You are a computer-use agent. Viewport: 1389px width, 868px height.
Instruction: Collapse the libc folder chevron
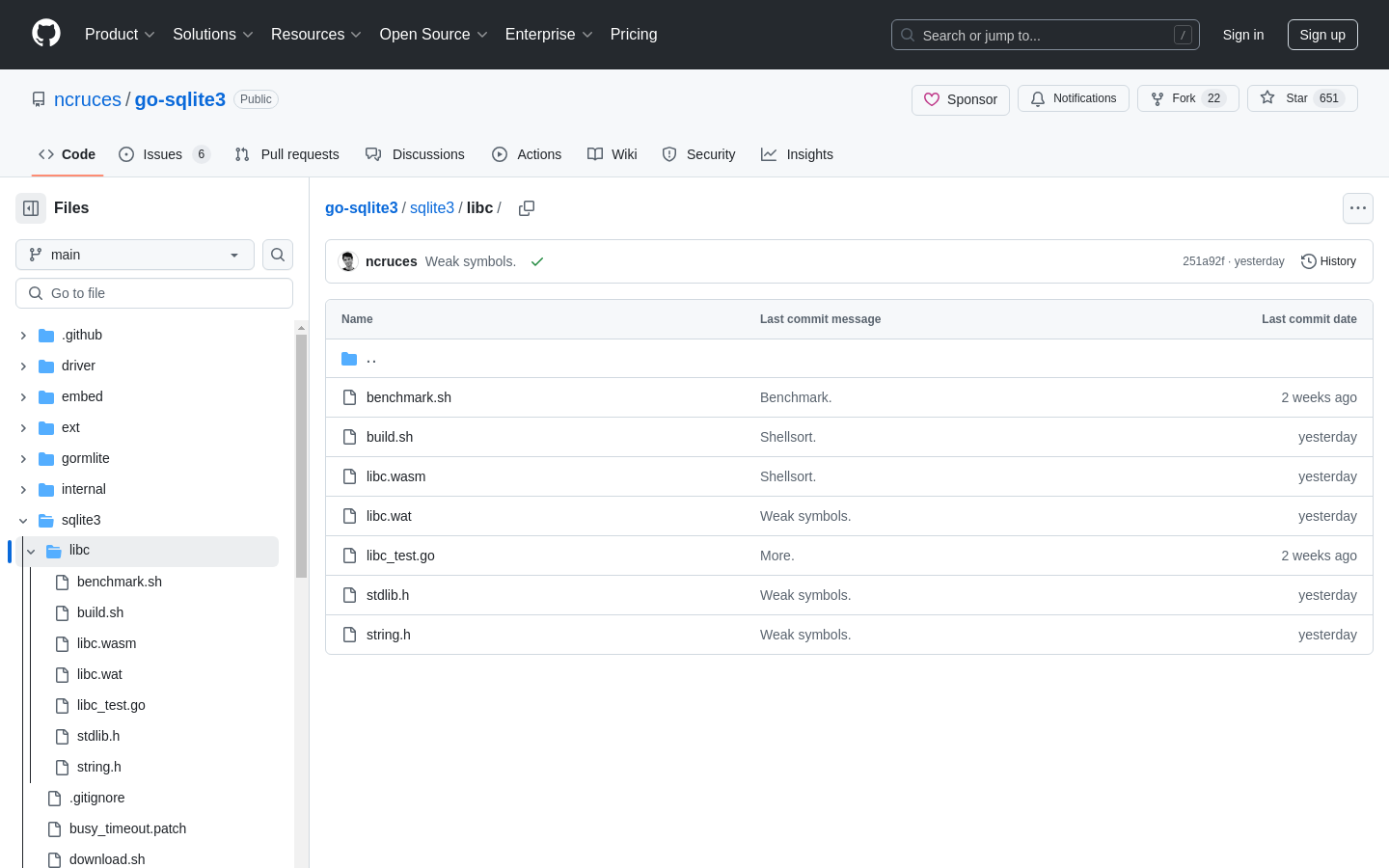[31, 552]
